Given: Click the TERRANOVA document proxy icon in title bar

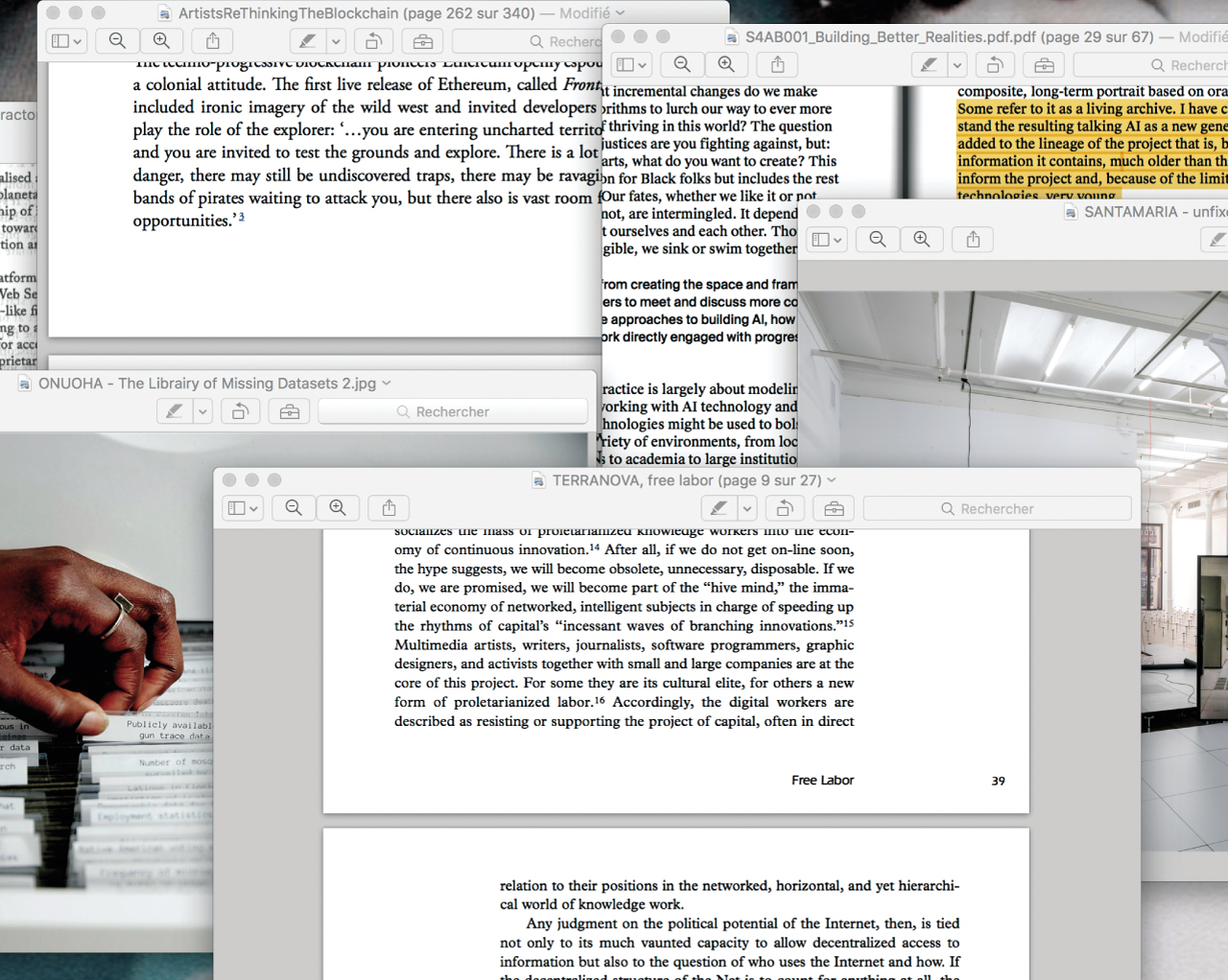Looking at the screenshot, I should pos(539,480).
